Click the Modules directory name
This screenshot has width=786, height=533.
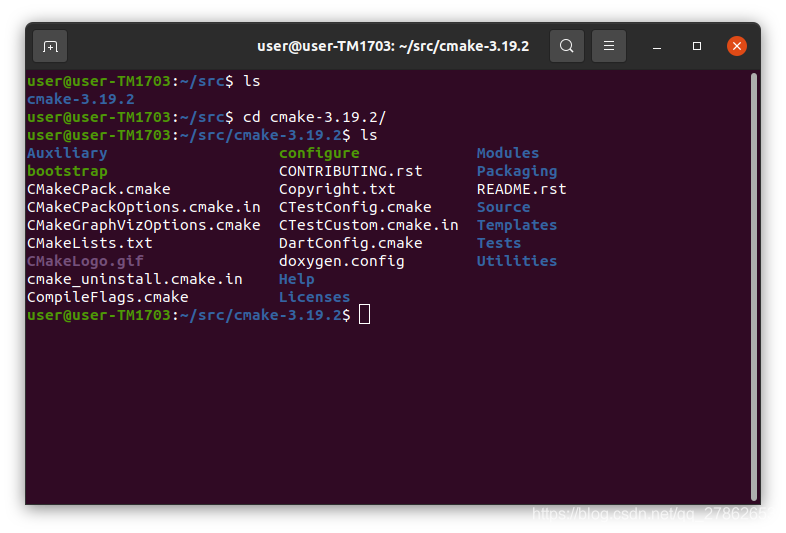coord(508,153)
